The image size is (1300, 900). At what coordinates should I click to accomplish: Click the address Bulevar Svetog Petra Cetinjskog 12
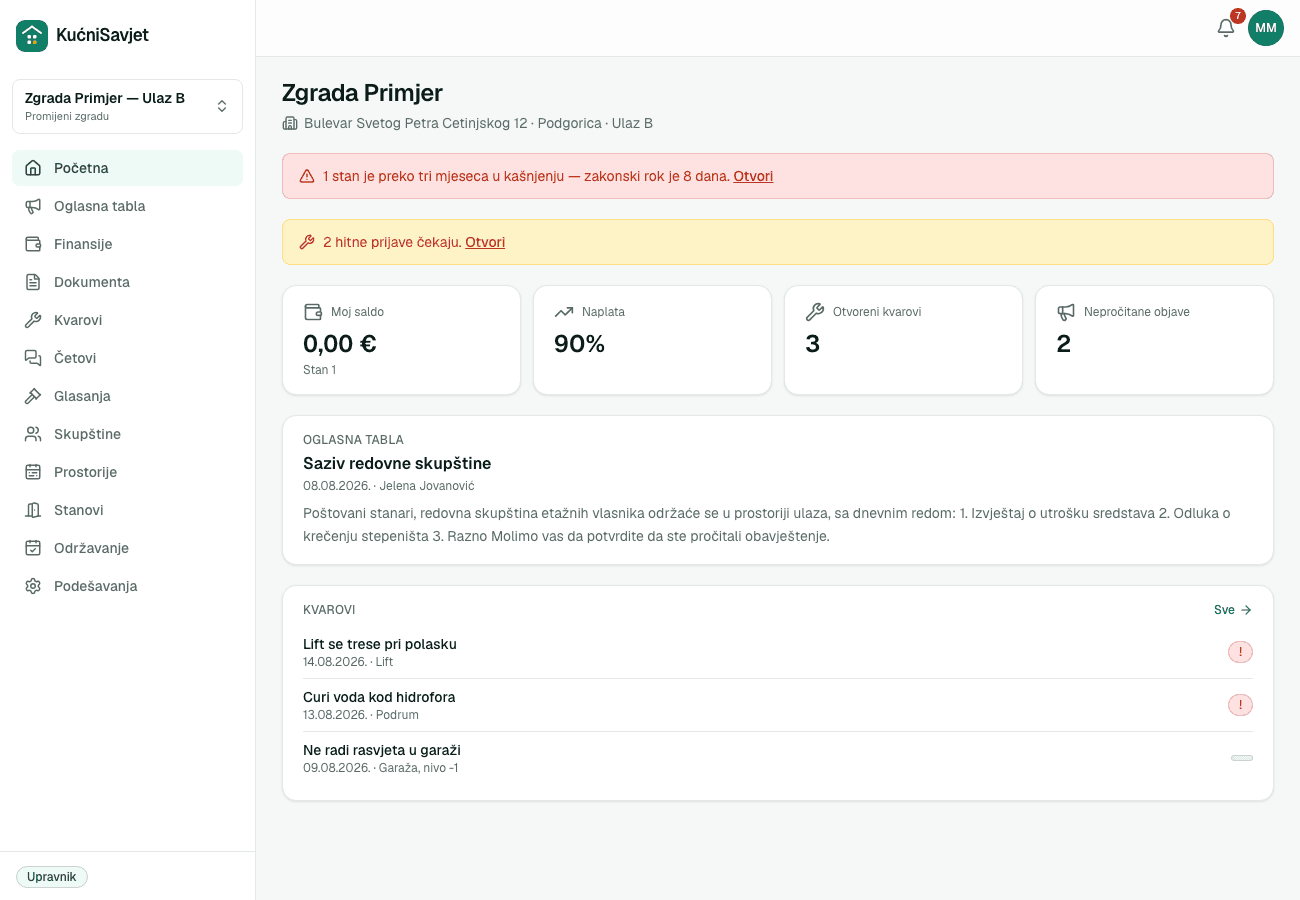tap(415, 123)
